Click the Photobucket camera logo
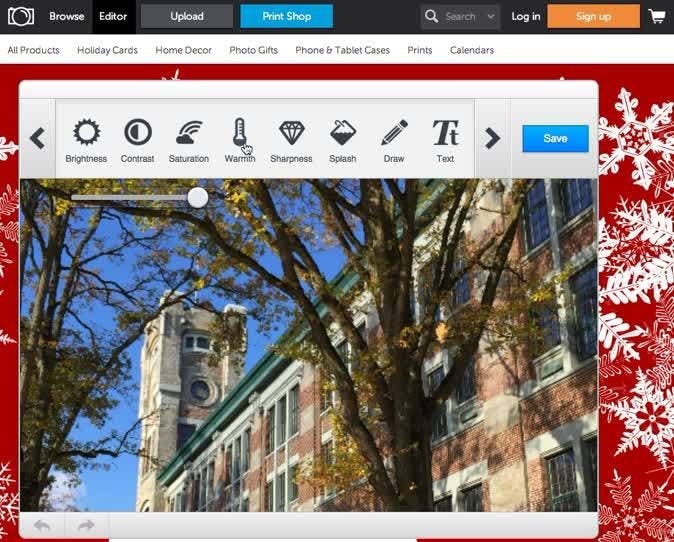 (21, 16)
